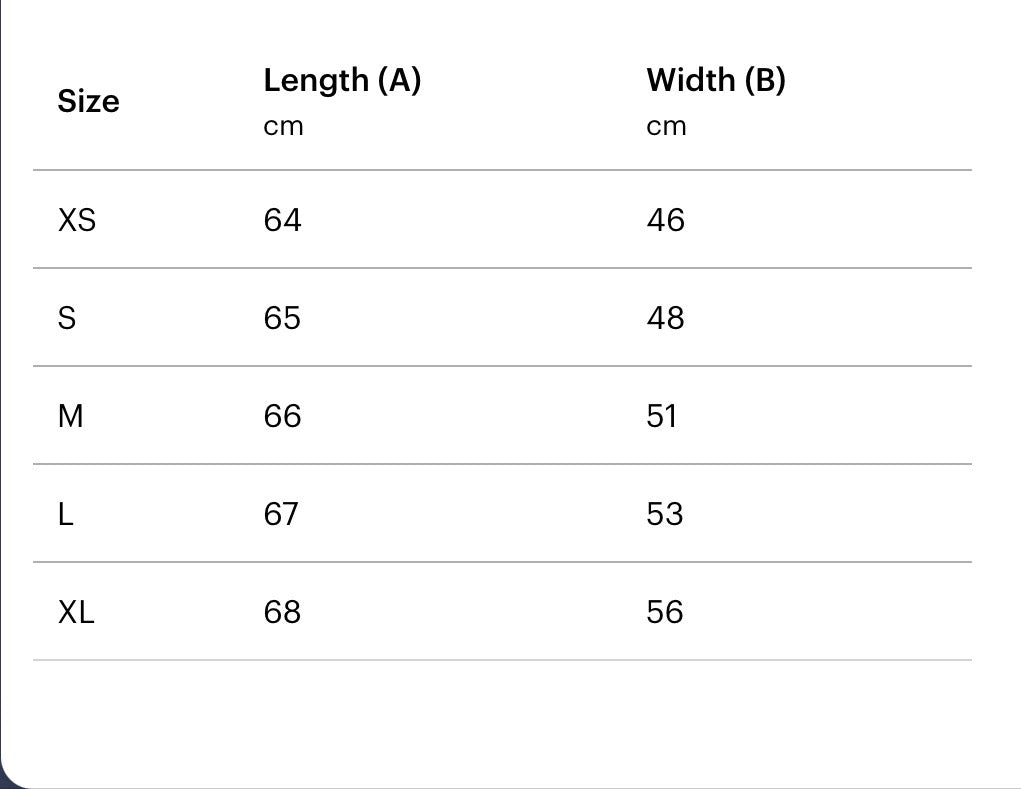1021x789 pixels.
Task: Click the L width value 53
Action: [x=665, y=513]
